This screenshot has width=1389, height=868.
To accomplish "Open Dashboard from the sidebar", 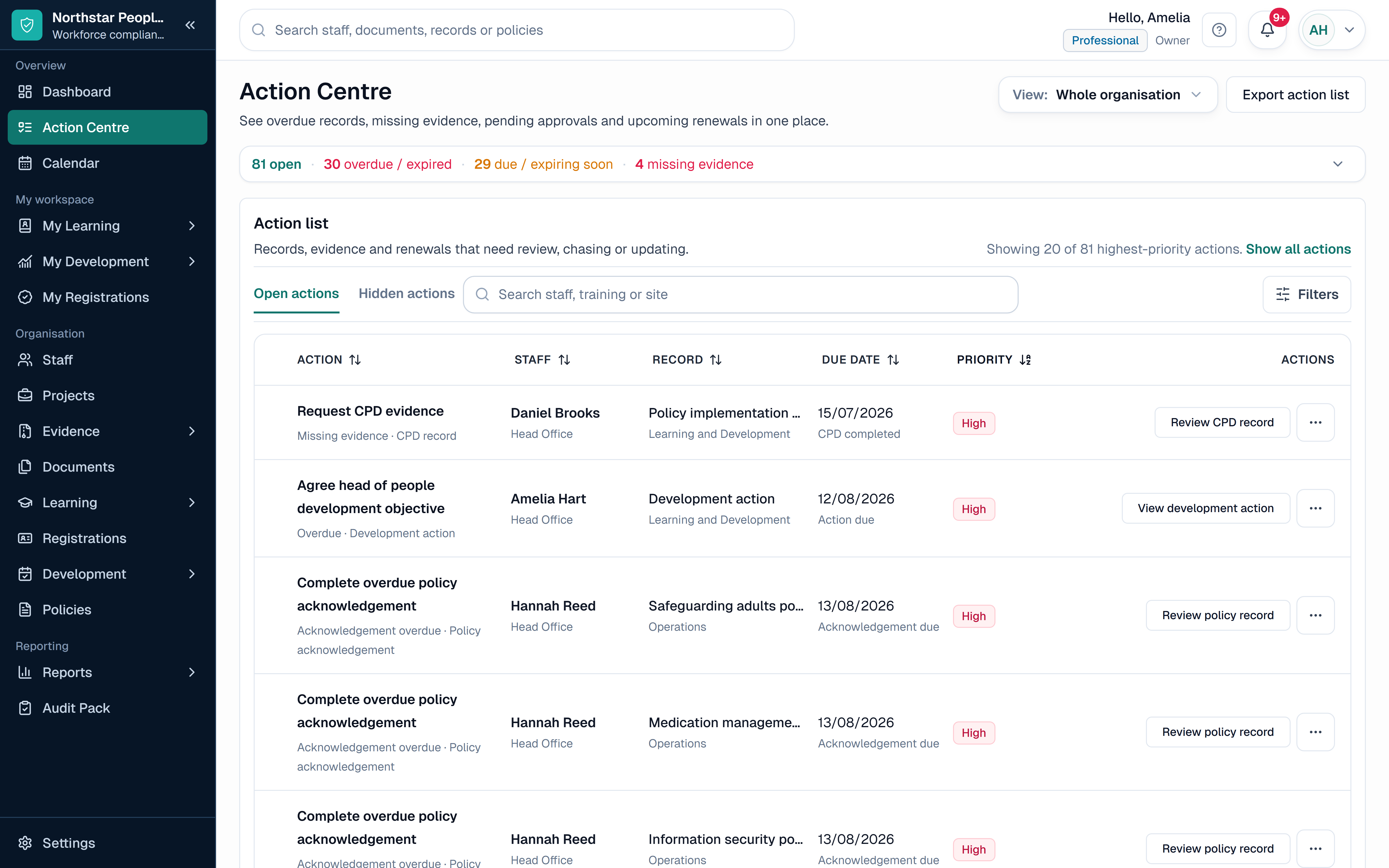I will click(107, 92).
